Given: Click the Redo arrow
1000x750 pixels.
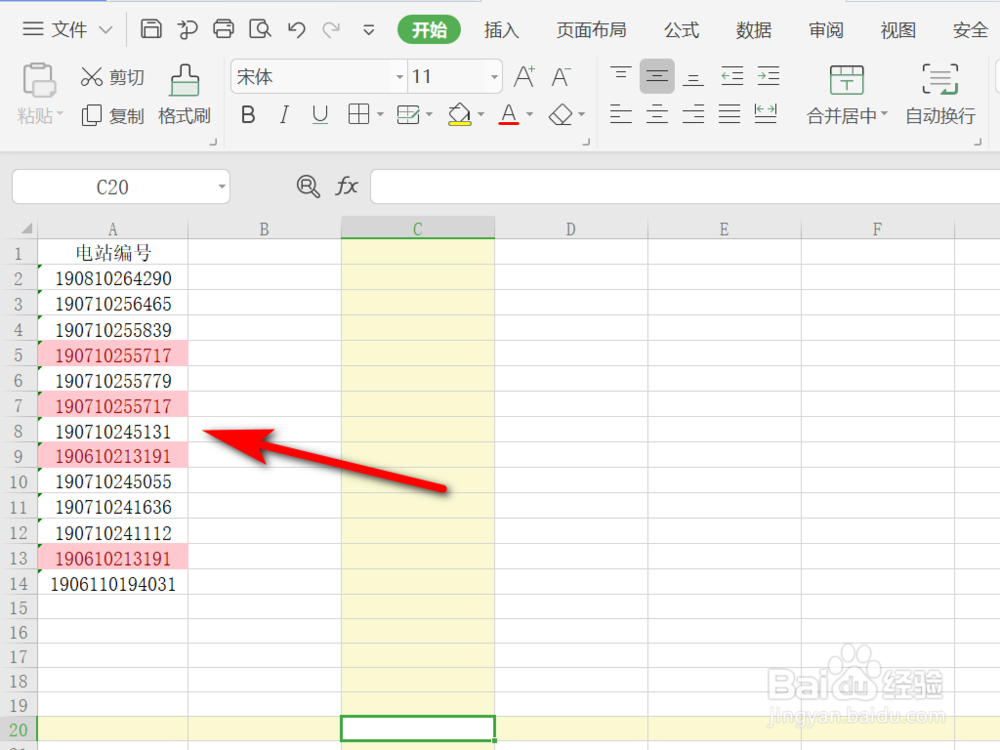Looking at the screenshot, I should click(x=331, y=29).
